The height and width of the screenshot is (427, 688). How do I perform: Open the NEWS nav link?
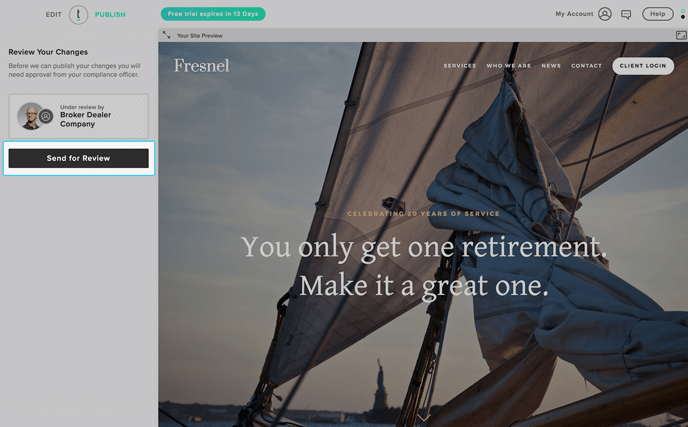[x=551, y=66]
